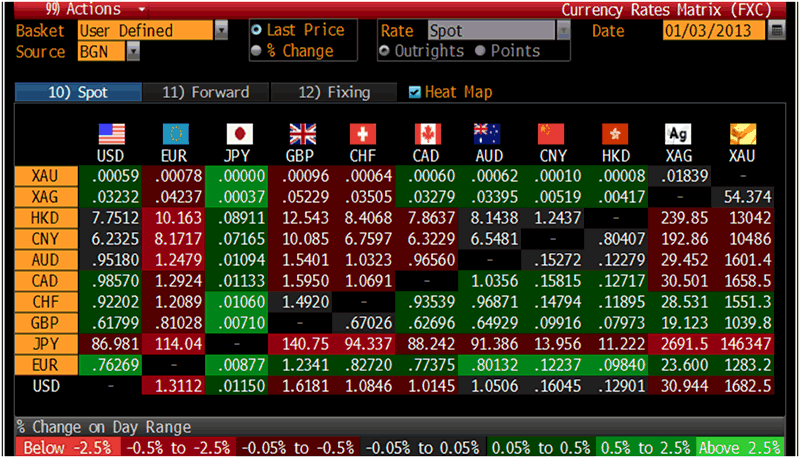Screen dimensions: 800x457
Task: Open the calendar date picker icon
Action: pos(777,30)
